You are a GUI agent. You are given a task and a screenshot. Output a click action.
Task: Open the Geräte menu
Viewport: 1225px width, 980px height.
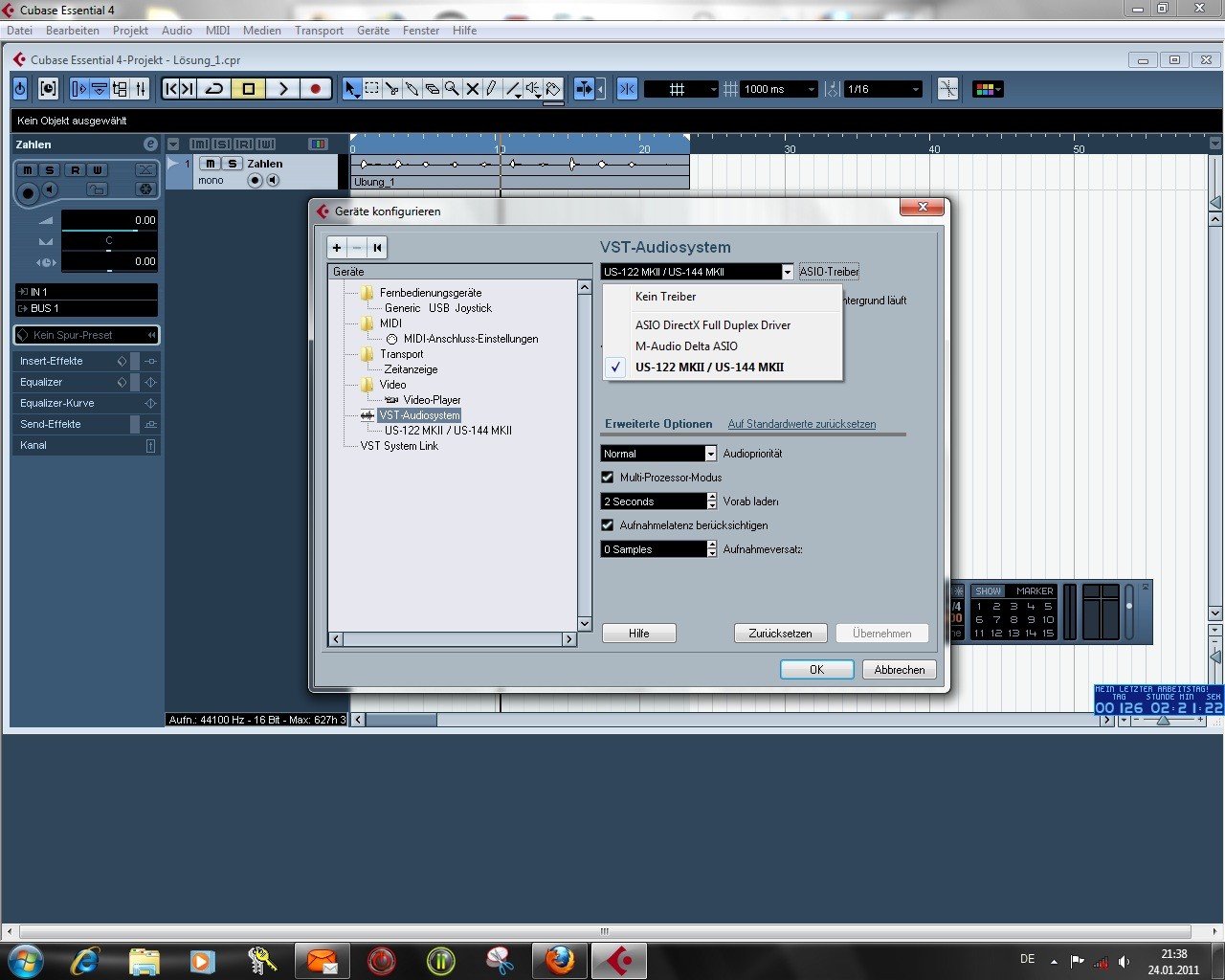click(373, 31)
